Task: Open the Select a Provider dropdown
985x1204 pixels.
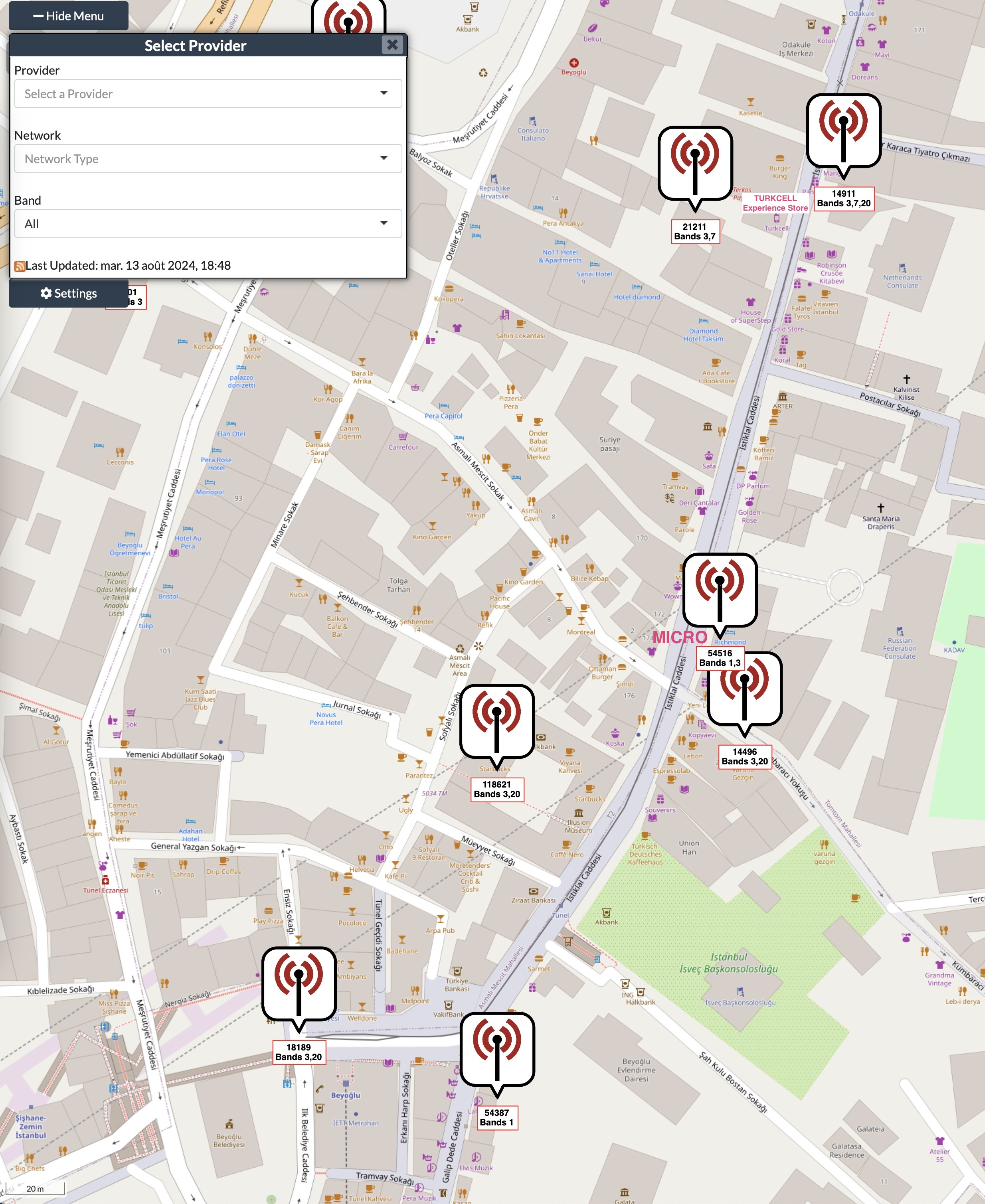Action: coord(208,94)
